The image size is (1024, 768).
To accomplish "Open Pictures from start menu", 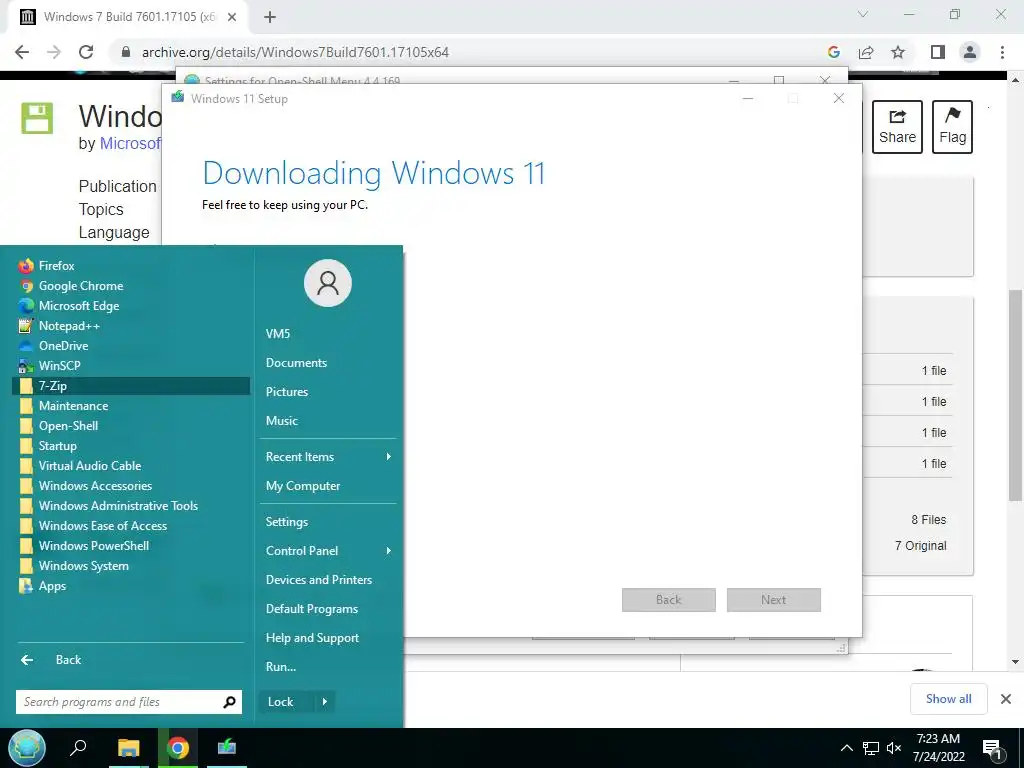I will tap(328, 392).
